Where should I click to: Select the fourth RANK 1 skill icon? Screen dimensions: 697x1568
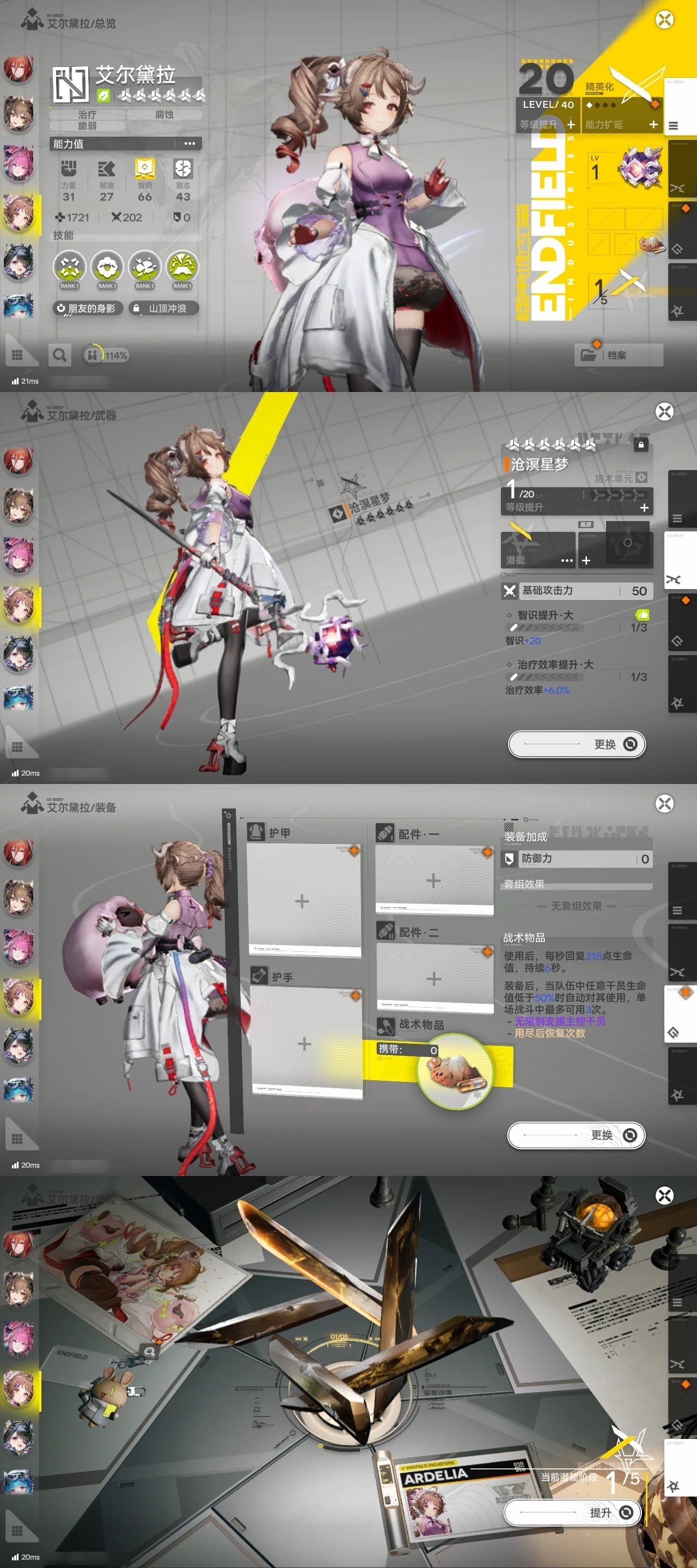[182, 268]
